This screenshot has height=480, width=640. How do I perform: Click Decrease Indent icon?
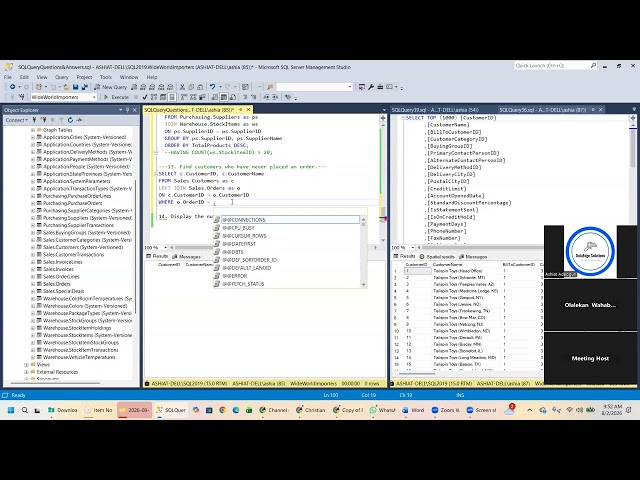tap(266, 97)
